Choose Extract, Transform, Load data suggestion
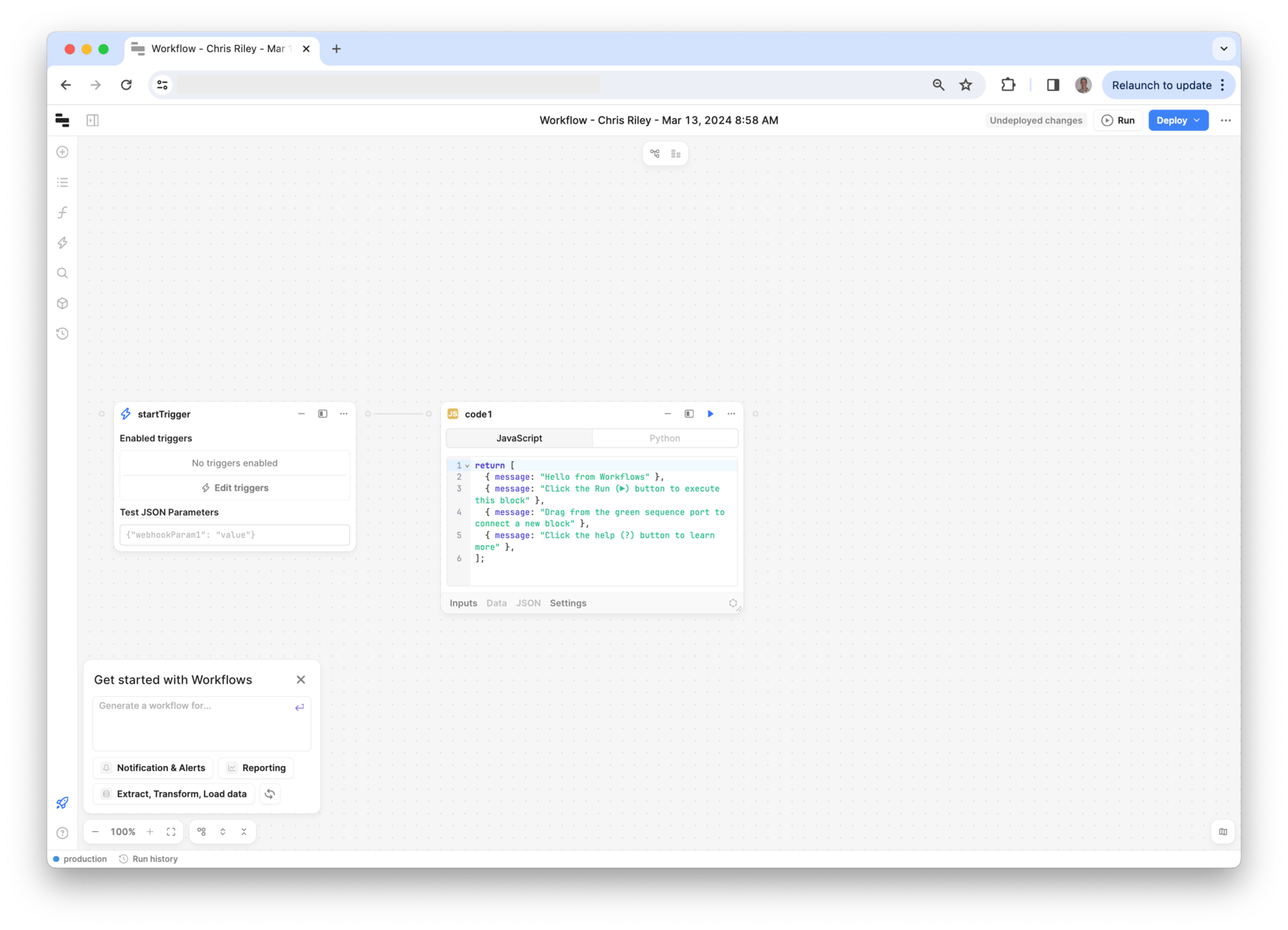The height and width of the screenshot is (930, 1288). pos(174,794)
